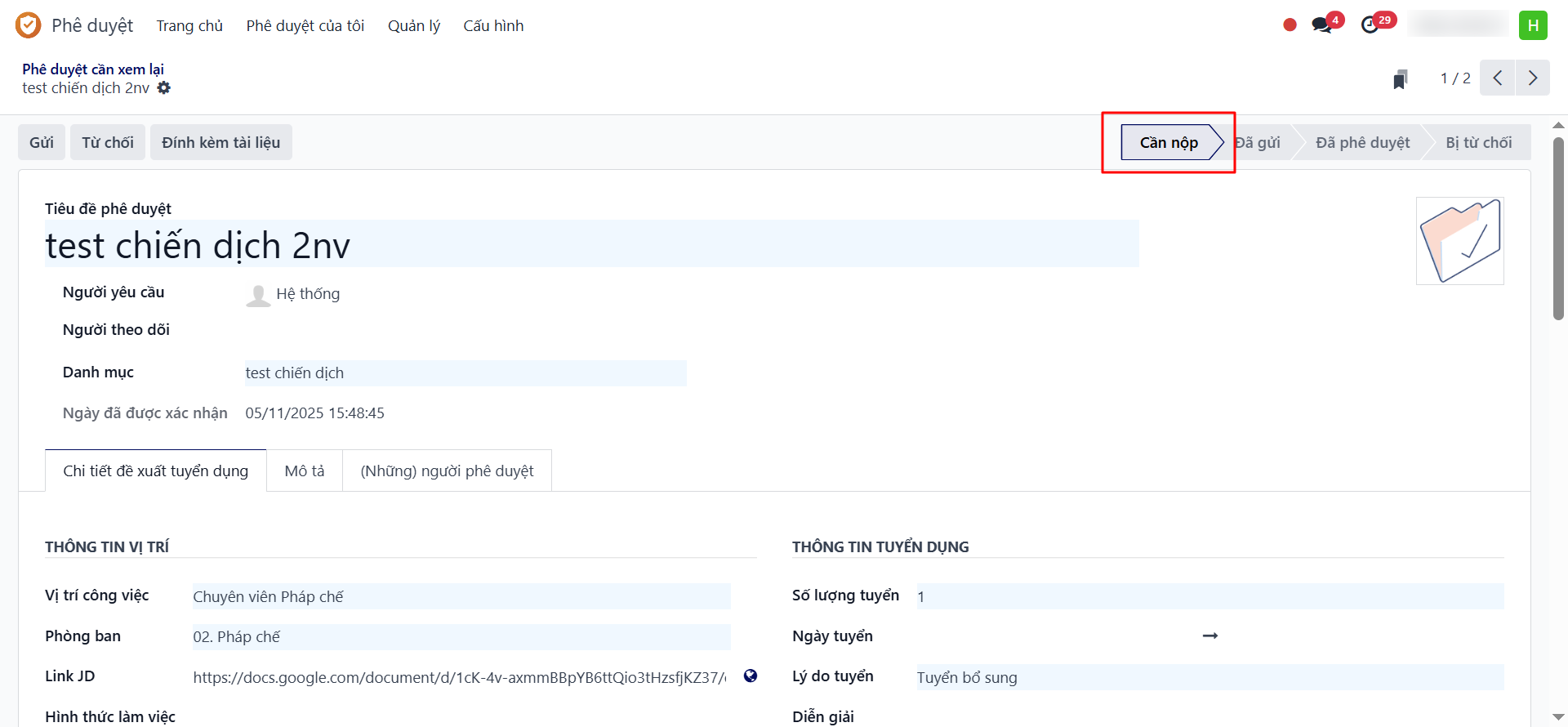
Task: Click the bookmark icon near pager
Action: pos(1400,79)
